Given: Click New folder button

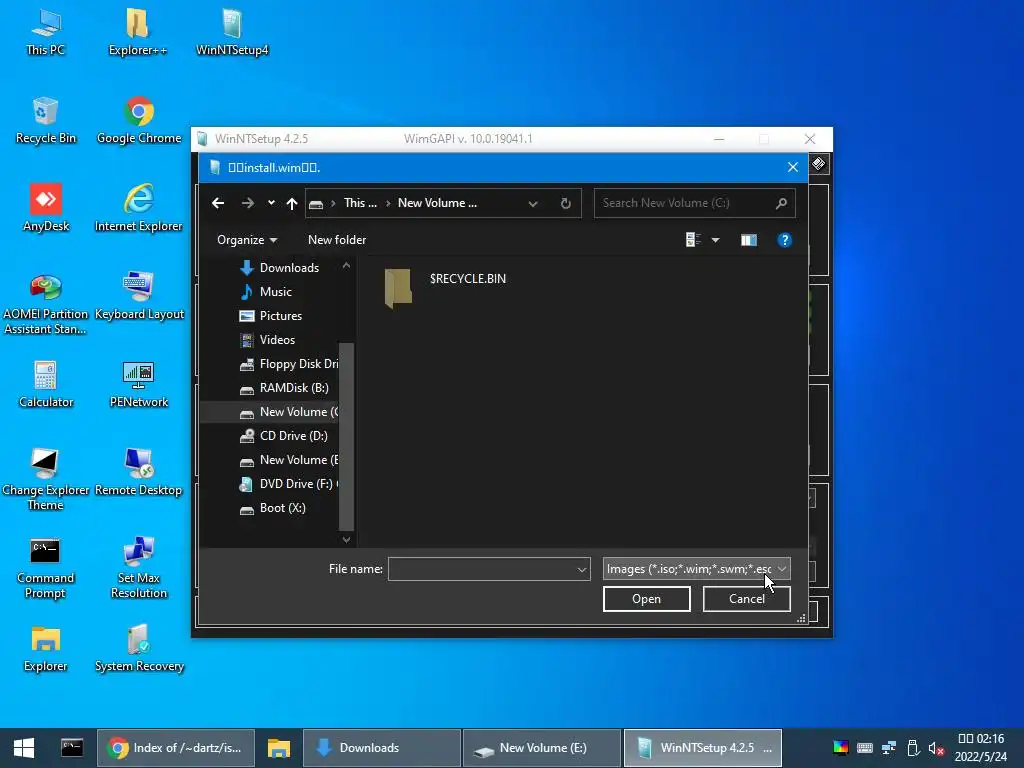Looking at the screenshot, I should tap(337, 240).
